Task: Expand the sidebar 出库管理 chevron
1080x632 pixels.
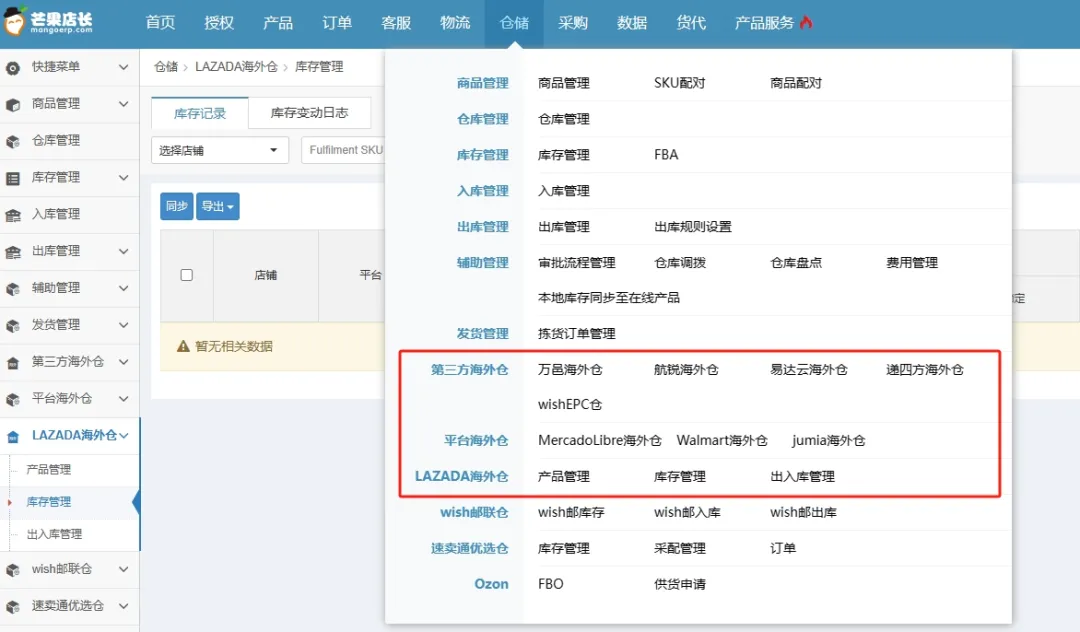Action: coord(123,251)
